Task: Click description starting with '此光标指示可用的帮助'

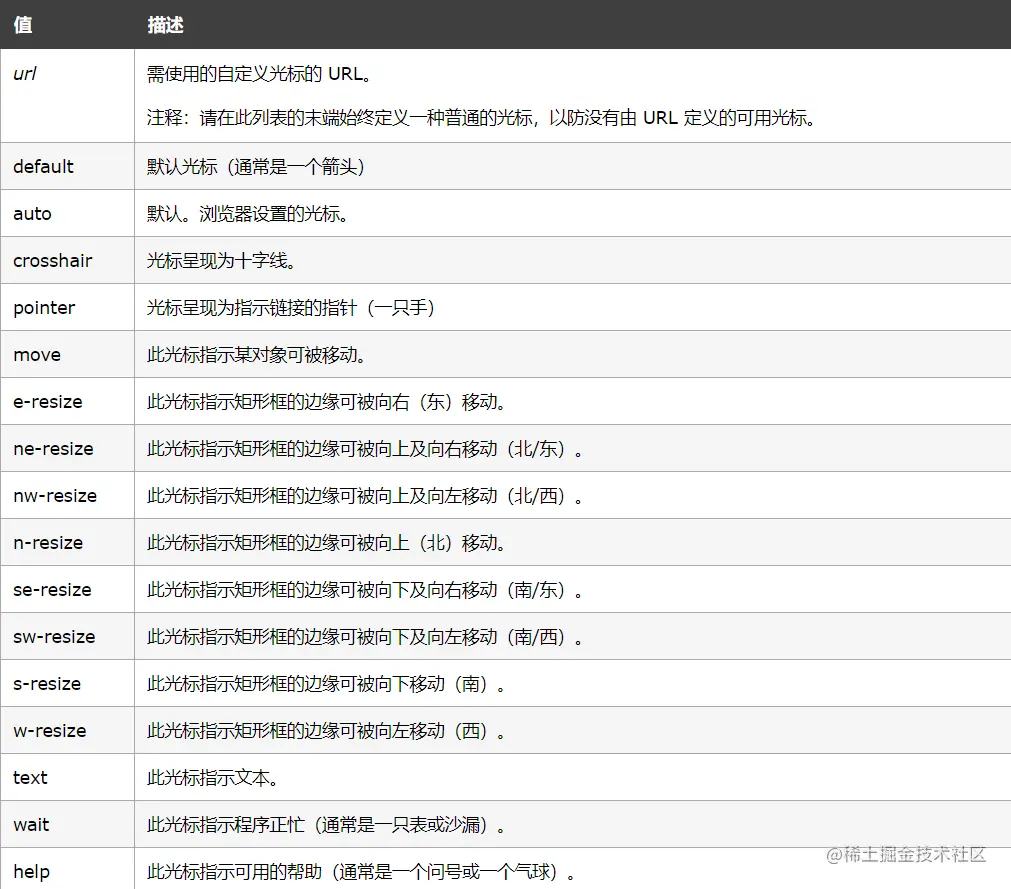Action: [362, 873]
